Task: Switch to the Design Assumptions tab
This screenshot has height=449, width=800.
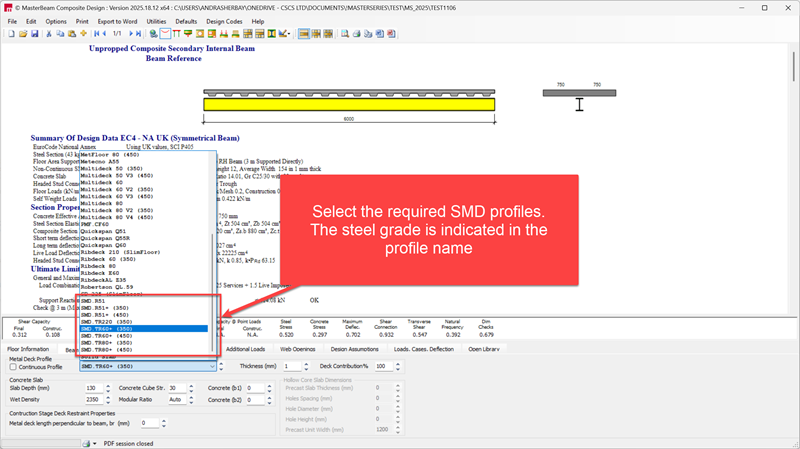Action: click(355, 349)
